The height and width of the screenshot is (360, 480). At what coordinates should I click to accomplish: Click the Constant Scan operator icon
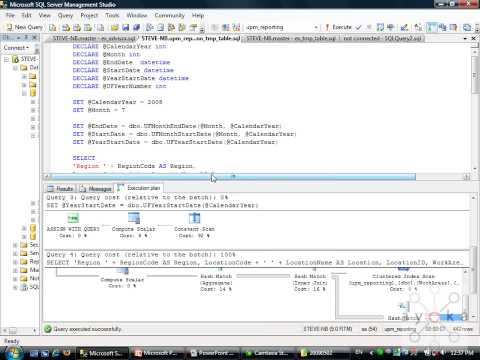[x=194, y=218]
